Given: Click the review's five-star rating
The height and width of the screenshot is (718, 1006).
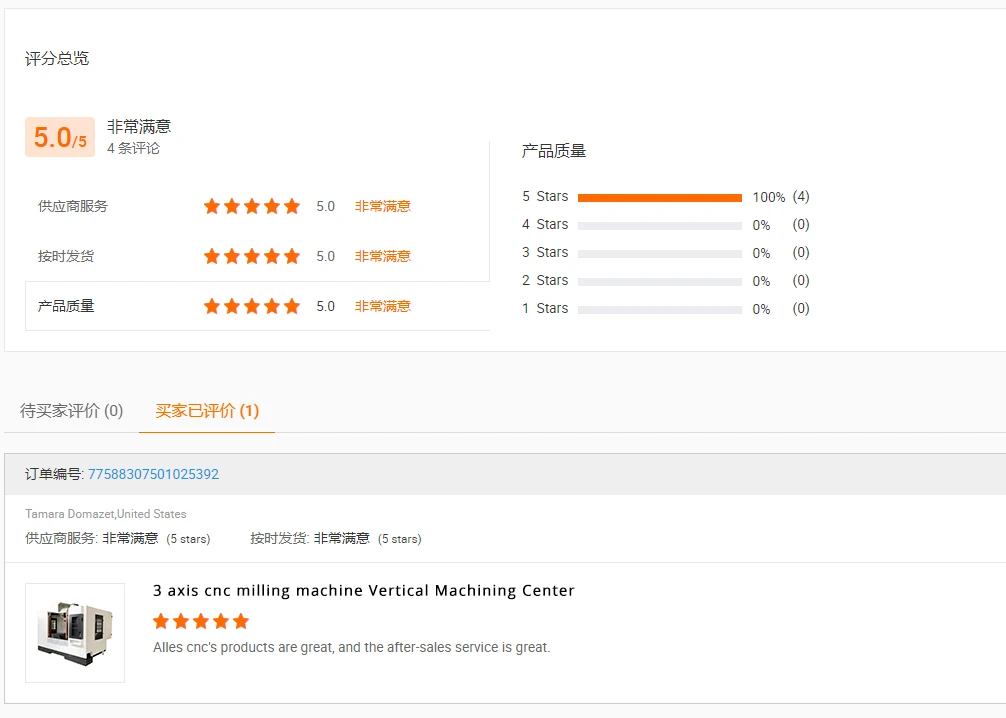Looking at the screenshot, I should 201,621.
